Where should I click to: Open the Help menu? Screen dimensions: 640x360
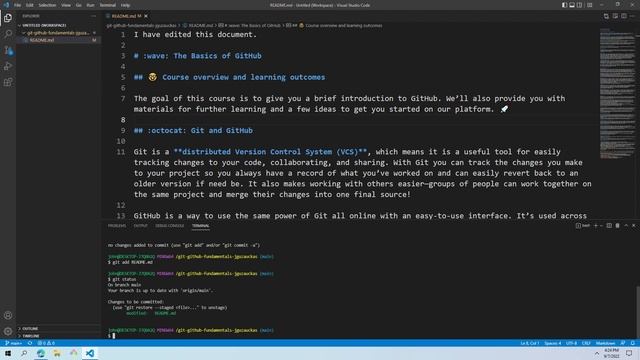(125, 5)
